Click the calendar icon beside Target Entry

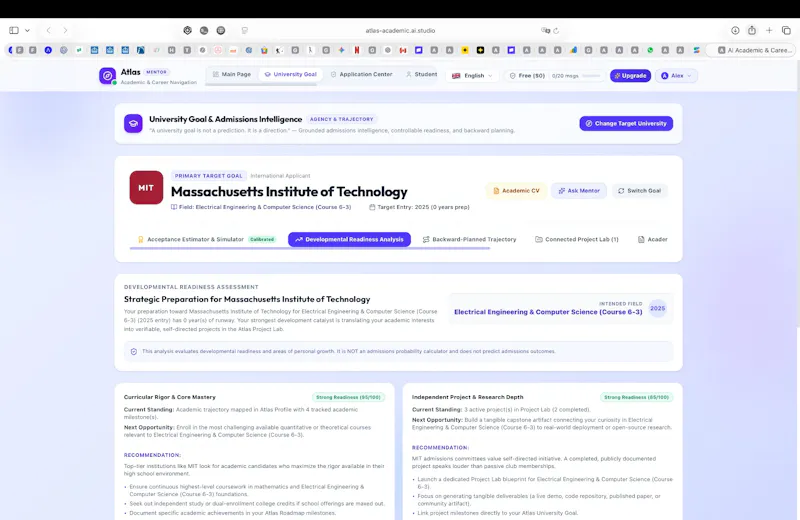coord(372,207)
